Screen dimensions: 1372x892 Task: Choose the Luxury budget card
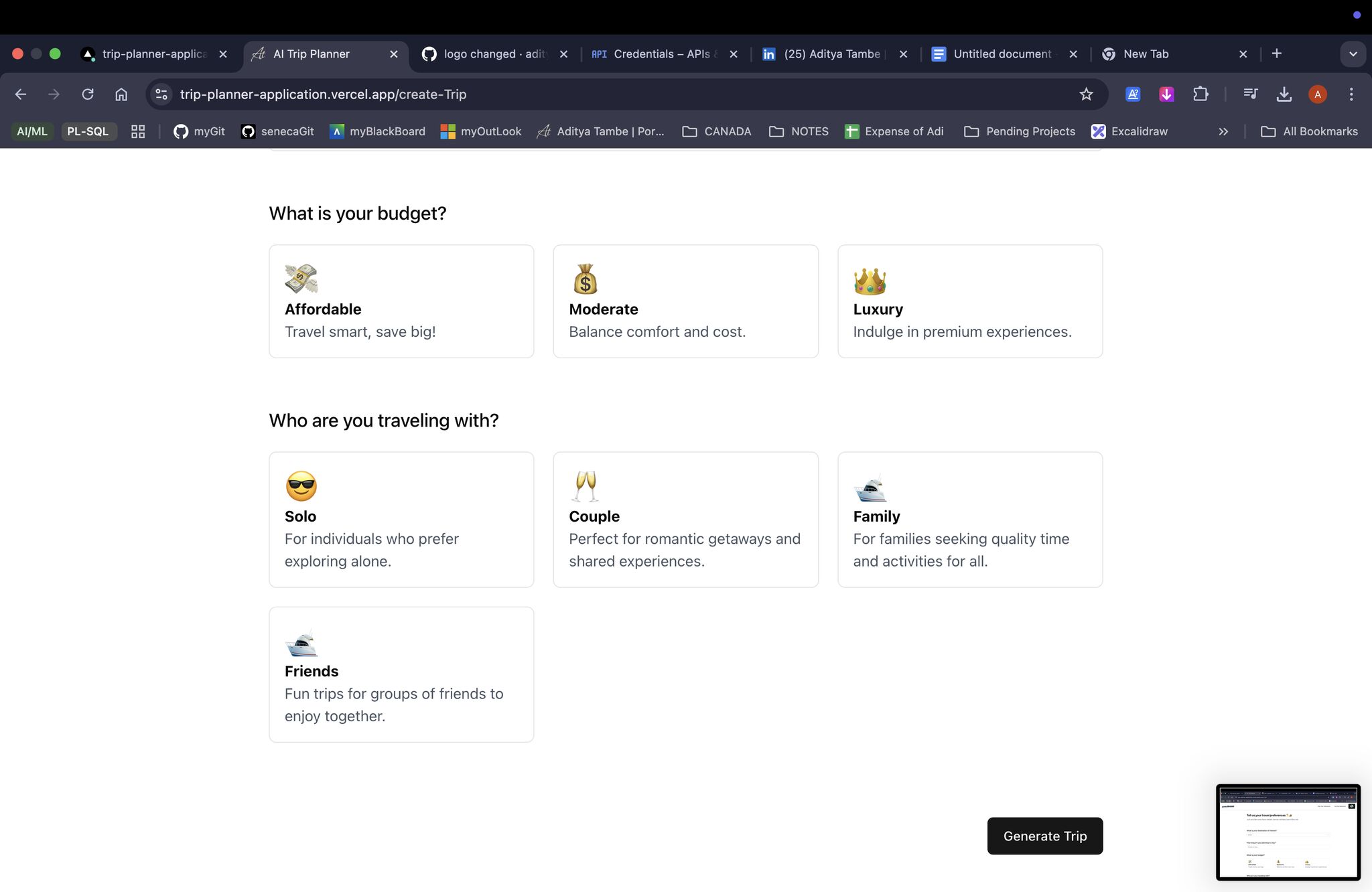click(969, 301)
